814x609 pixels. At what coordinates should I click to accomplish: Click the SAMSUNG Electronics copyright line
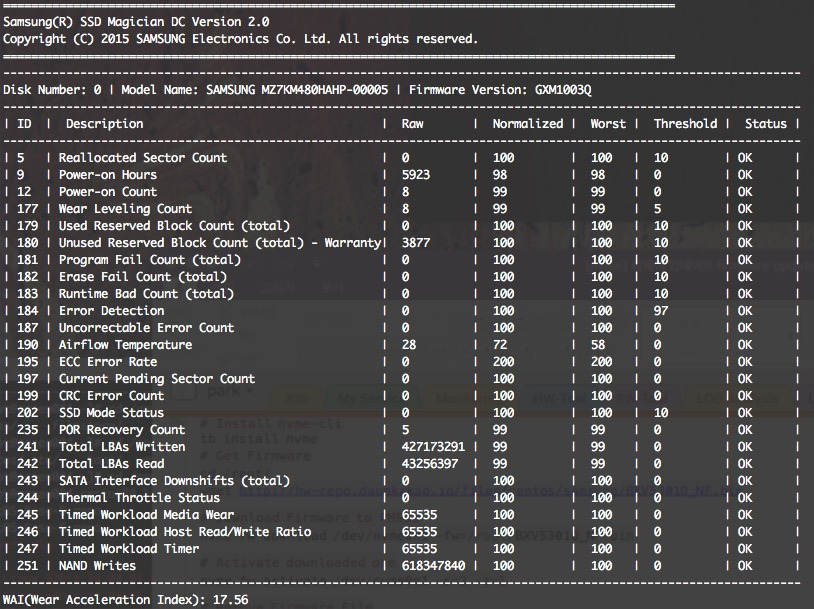240,39
